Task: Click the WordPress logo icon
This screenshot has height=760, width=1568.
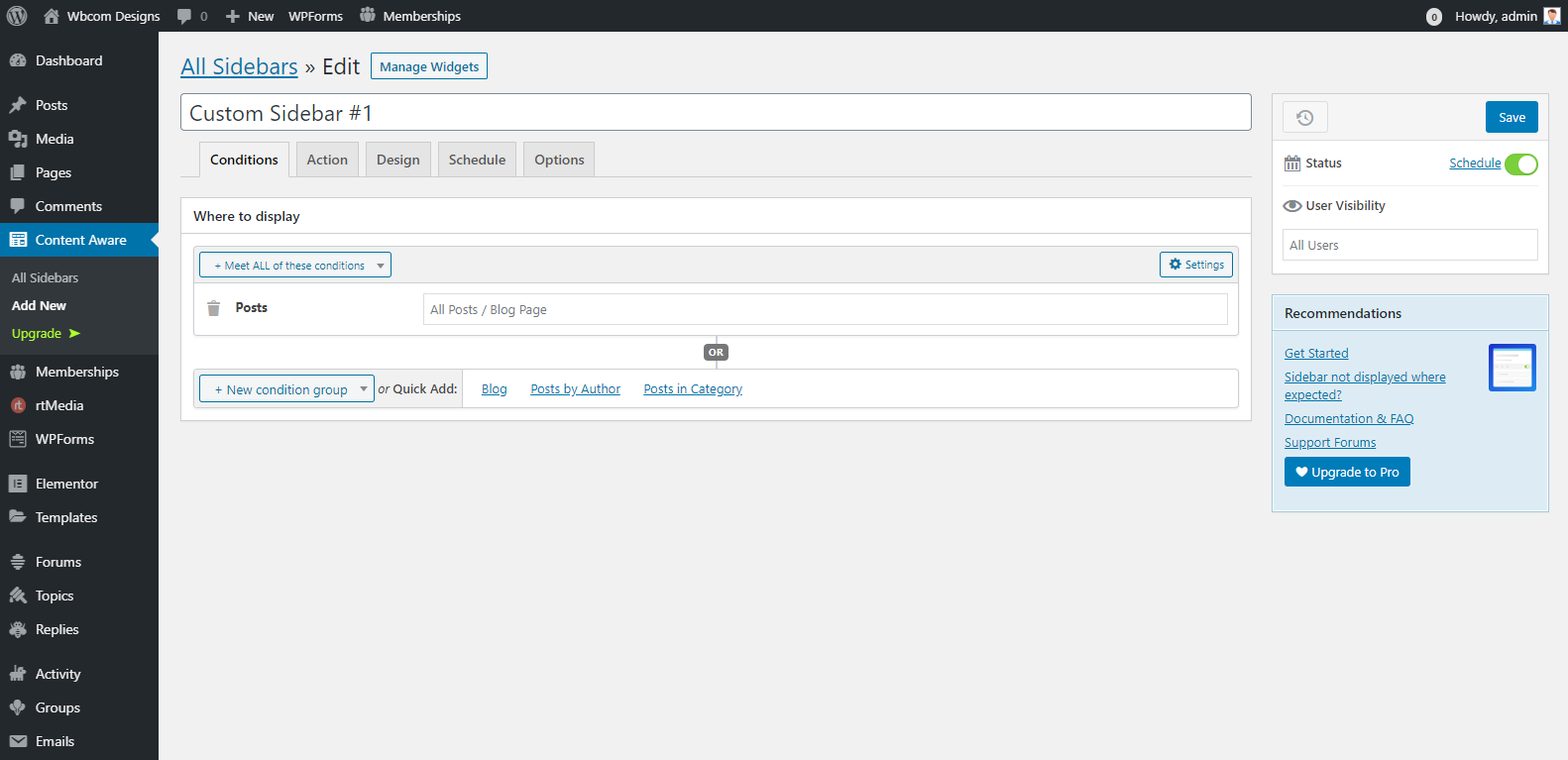Action: tap(17, 16)
